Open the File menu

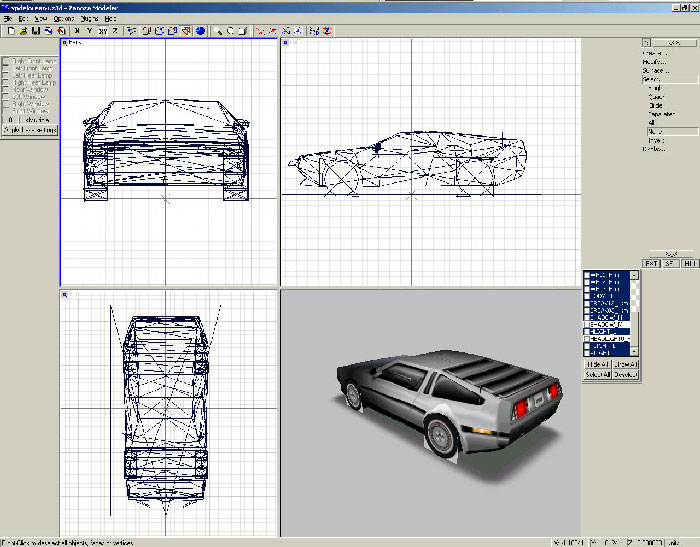point(8,19)
